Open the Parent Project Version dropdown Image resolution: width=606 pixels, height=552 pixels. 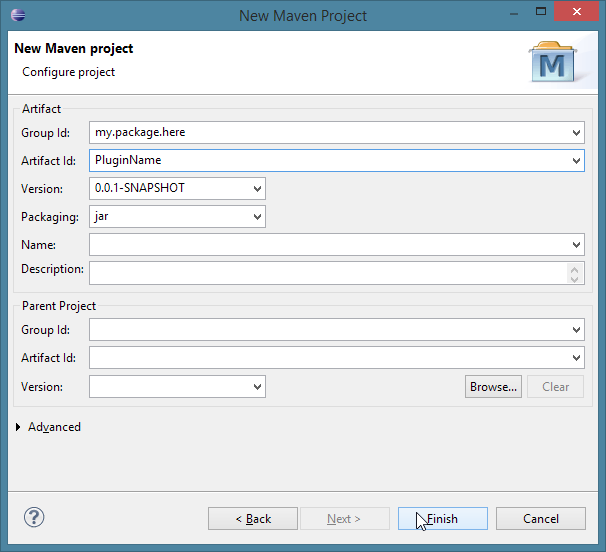pos(258,386)
